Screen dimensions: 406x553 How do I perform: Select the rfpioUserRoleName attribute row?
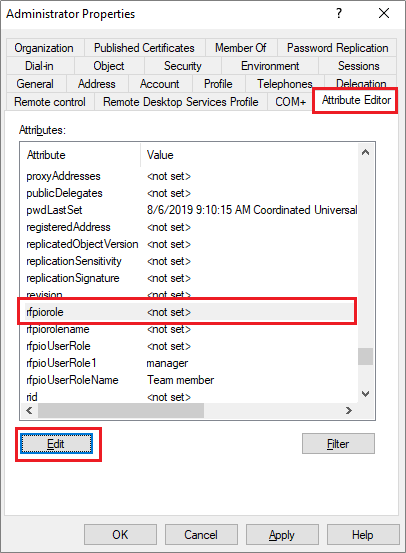click(191, 380)
